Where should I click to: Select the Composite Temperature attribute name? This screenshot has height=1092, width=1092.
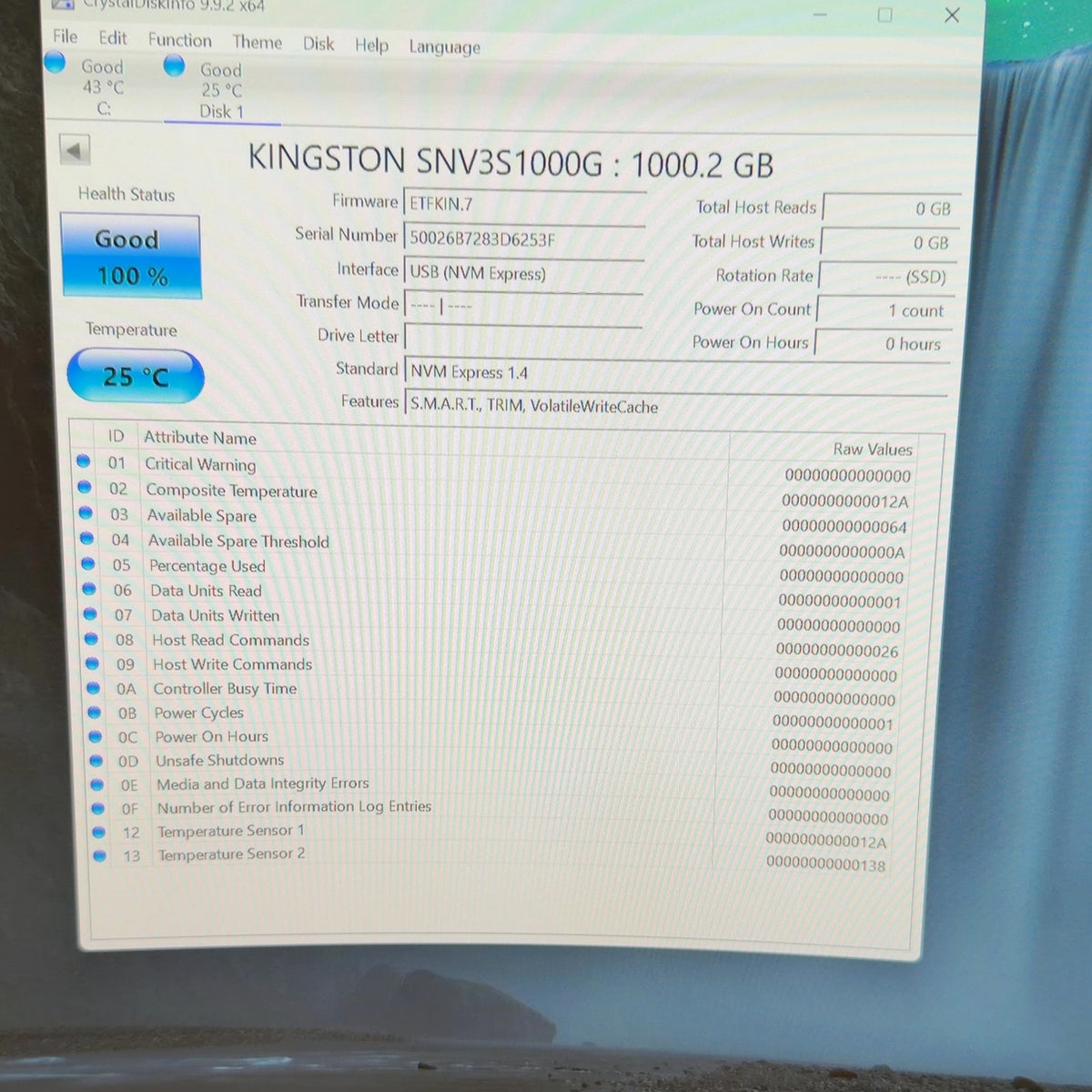pos(232,490)
